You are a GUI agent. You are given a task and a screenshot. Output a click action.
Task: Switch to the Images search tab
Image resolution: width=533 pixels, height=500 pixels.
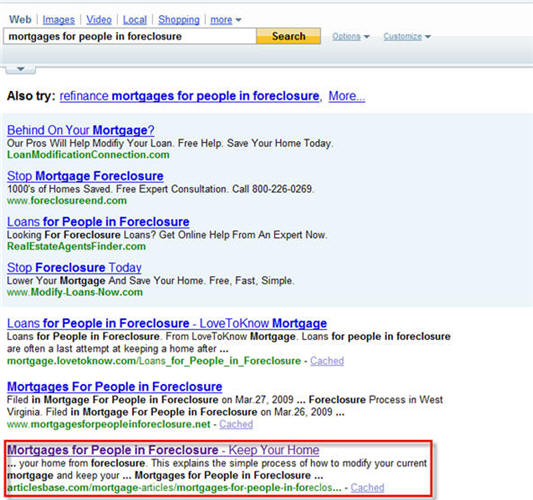click(x=58, y=20)
